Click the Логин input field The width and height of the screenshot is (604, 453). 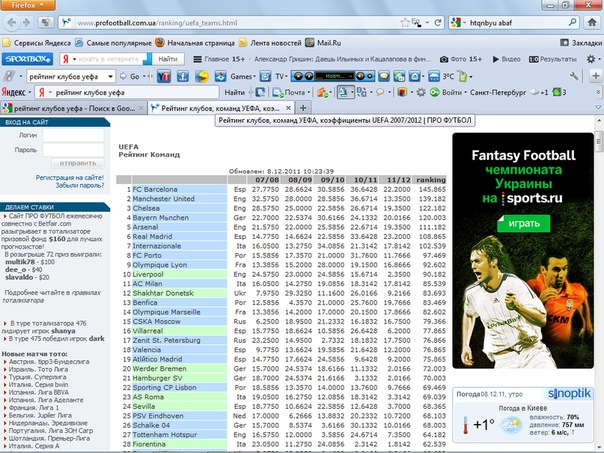[74, 133]
